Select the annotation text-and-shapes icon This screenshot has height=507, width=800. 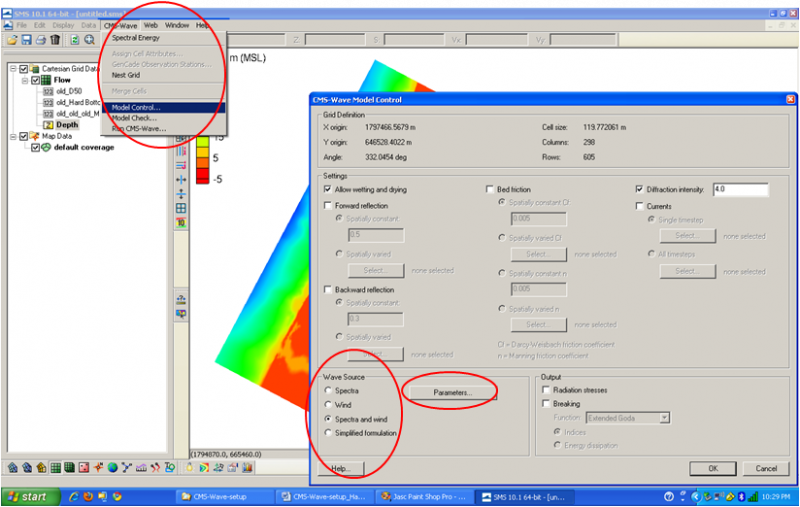[x=169, y=467]
